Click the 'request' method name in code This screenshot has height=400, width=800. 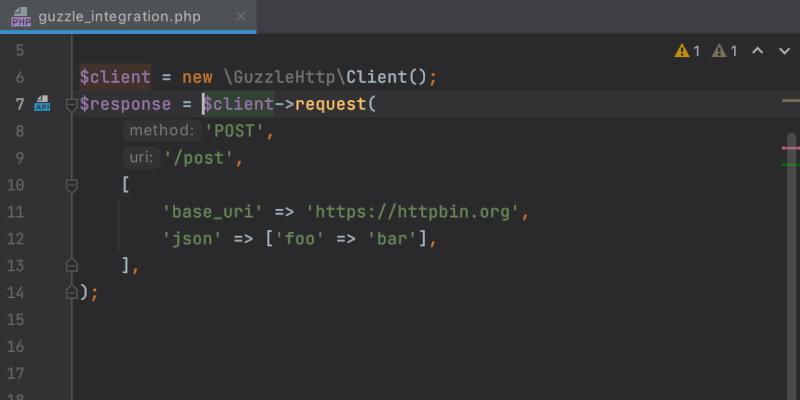(x=331, y=104)
